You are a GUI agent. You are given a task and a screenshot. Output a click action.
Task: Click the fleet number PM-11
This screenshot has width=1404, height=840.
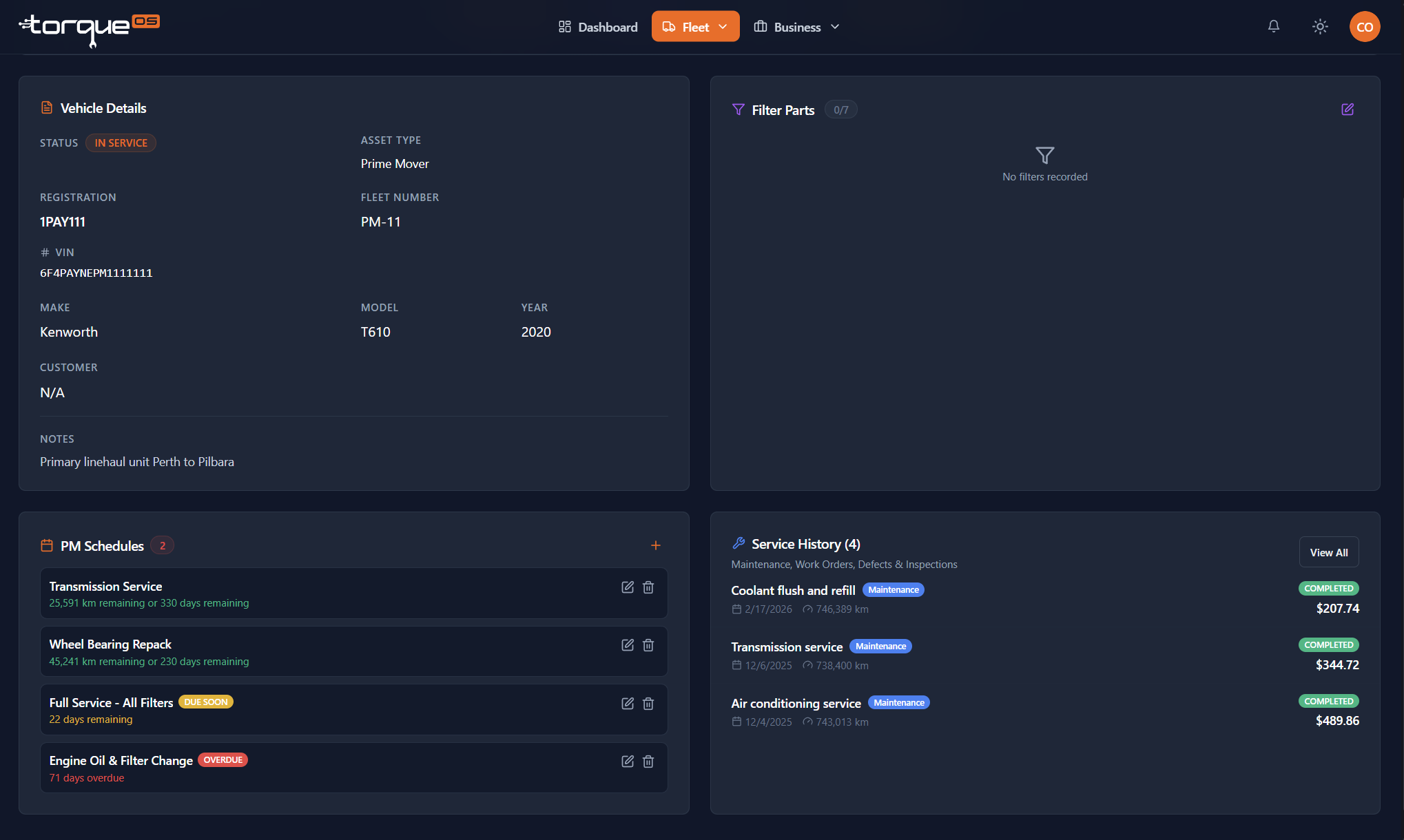point(381,222)
